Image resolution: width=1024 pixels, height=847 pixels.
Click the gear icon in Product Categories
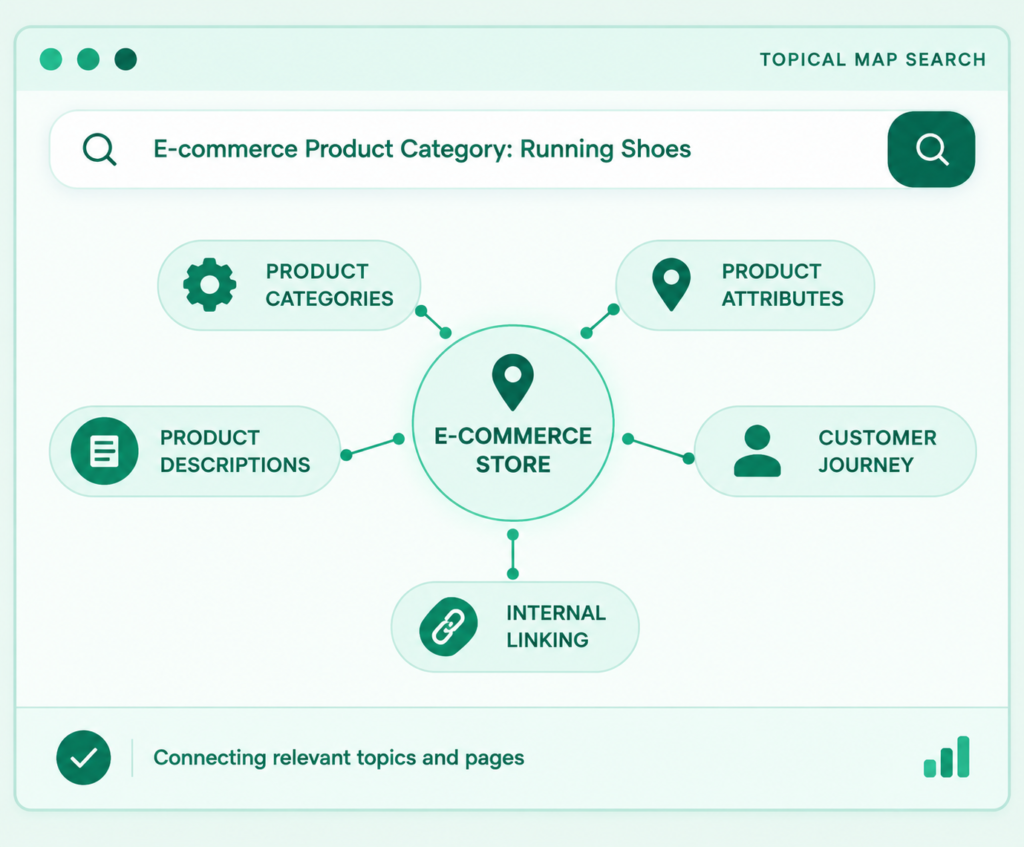point(210,285)
